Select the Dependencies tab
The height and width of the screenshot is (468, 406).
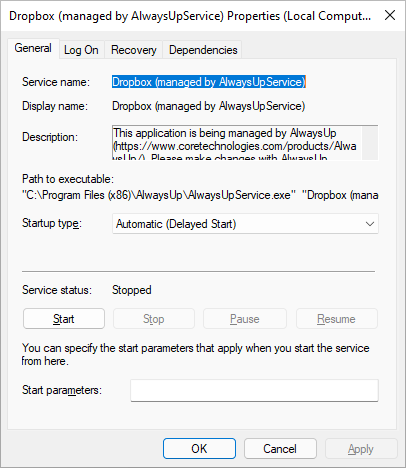click(x=203, y=50)
